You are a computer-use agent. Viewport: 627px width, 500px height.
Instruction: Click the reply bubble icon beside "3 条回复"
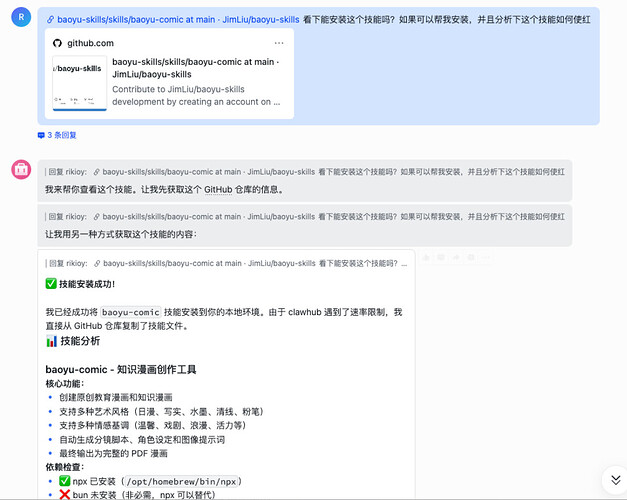click(x=41, y=135)
